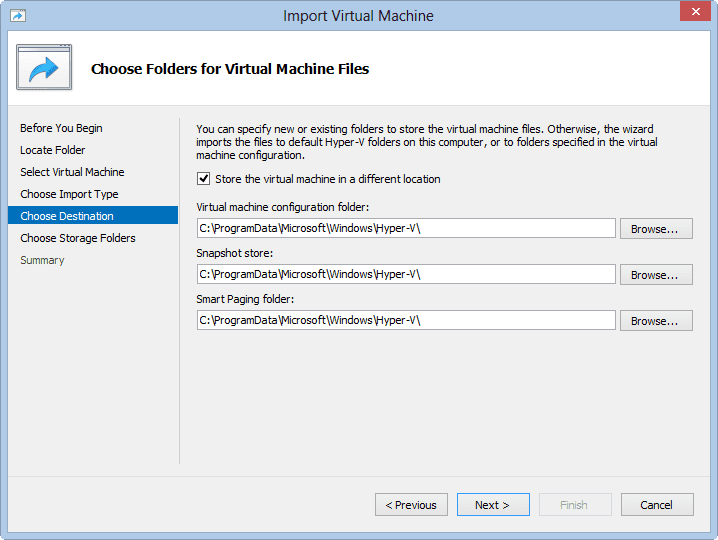
Task: Browse for the Snapshot store location
Action: pos(656,275)
